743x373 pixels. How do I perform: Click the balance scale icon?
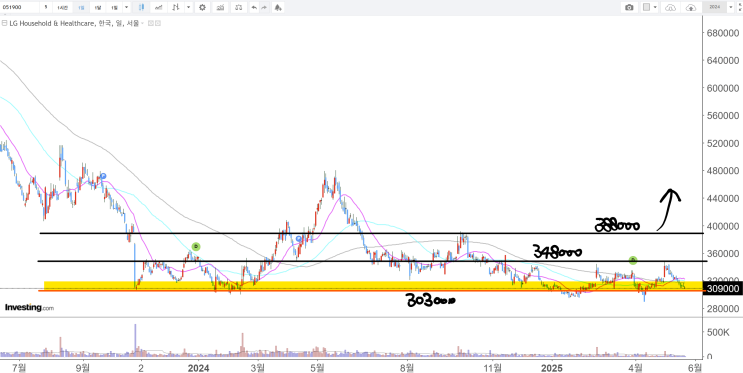click(239, 7)
